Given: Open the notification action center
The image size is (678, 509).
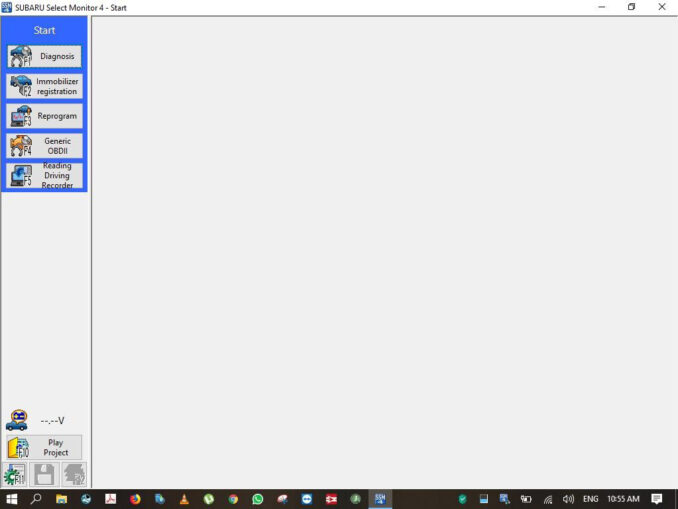Looking at the screenshot, I should pos(657,498).
